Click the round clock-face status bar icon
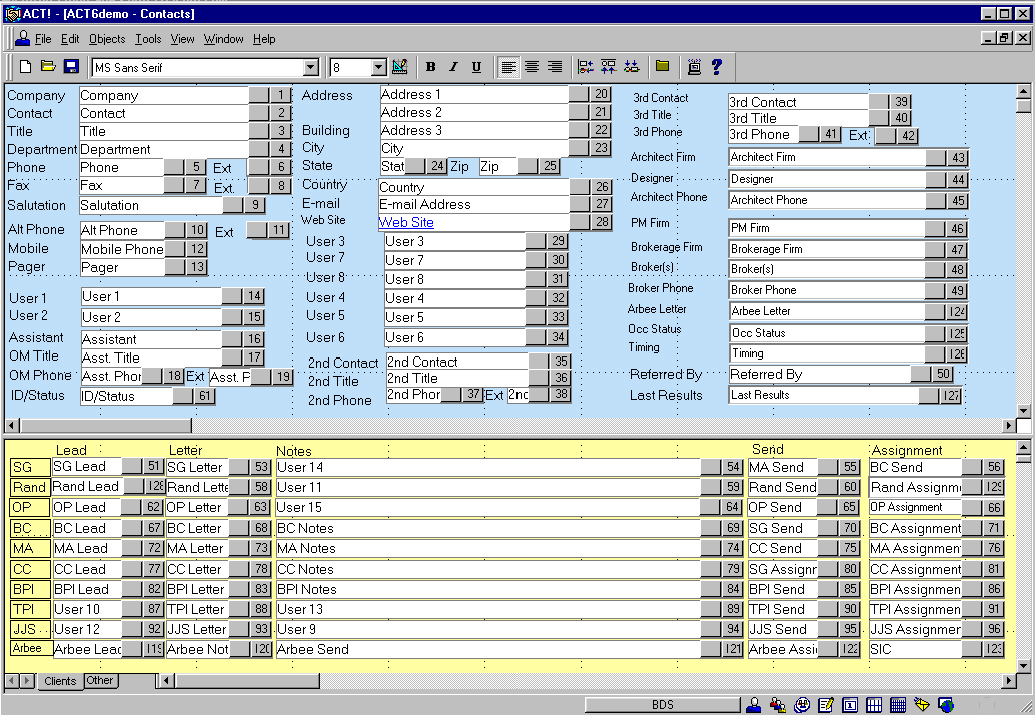 (802, 705)
